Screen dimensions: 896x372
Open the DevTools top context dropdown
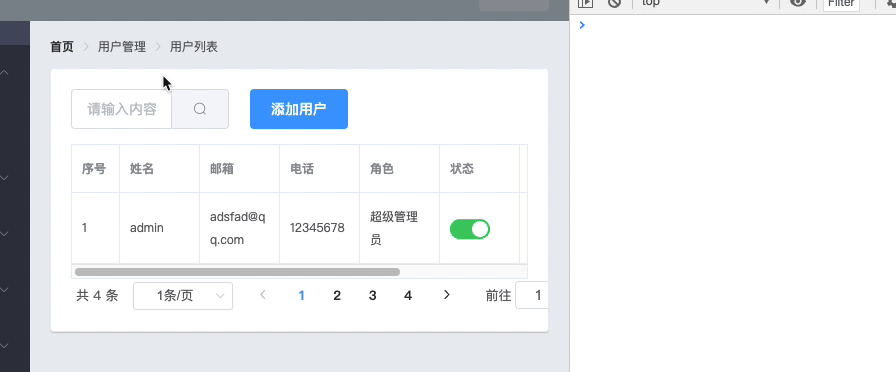click(706, 3)
